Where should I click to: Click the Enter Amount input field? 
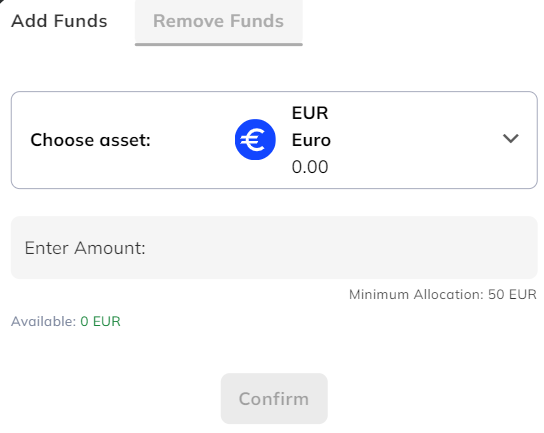tap(274, 247)
